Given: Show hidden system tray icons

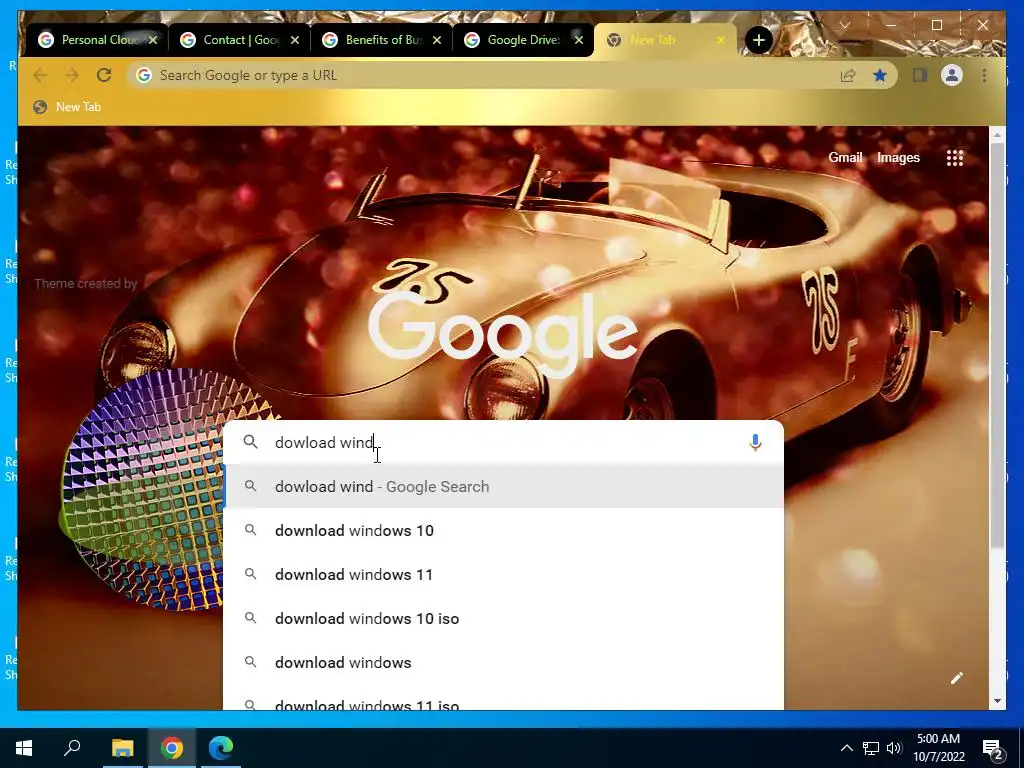Looking at the screenshot, I should 846,748.
